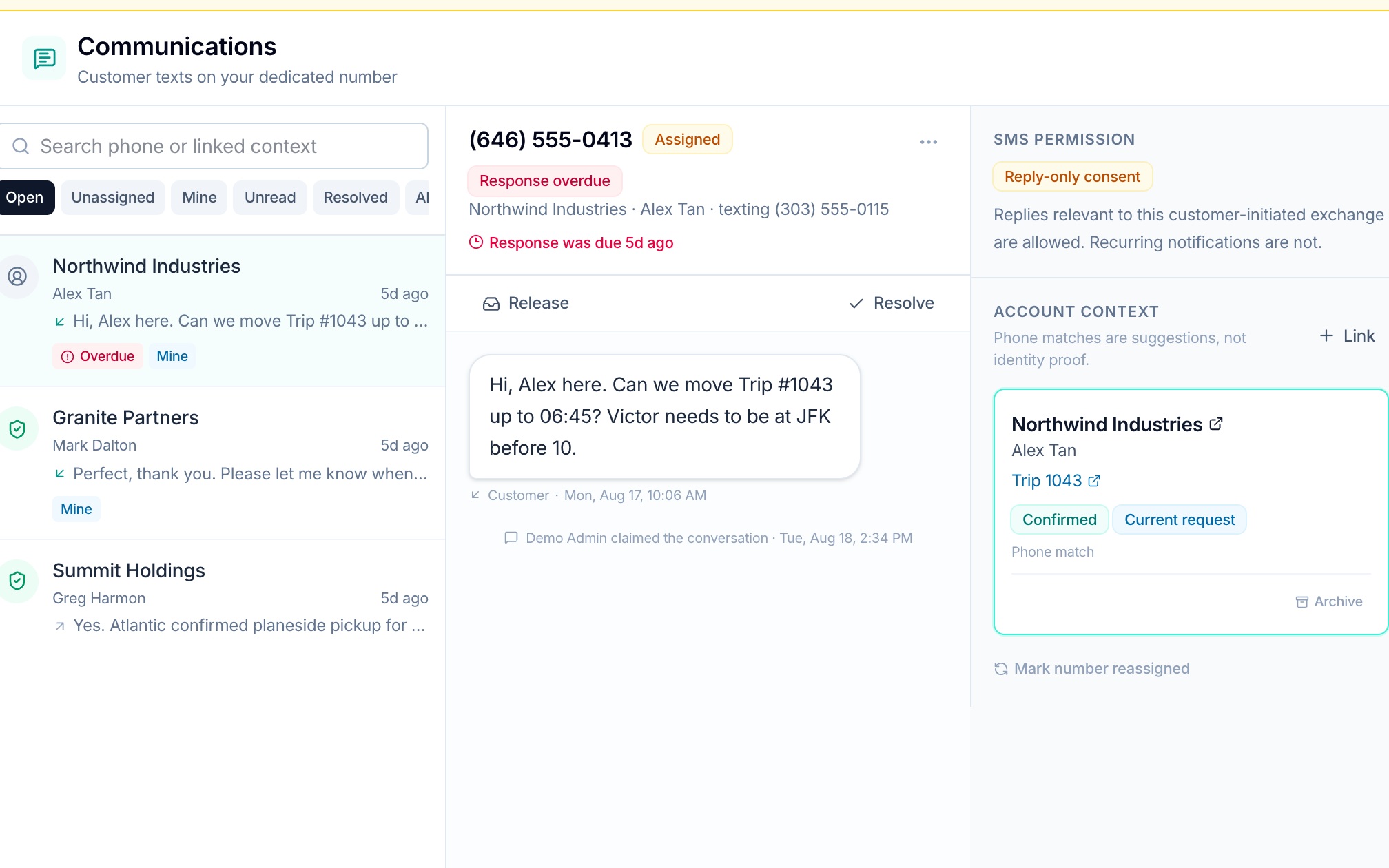This screenshot has height=868, width=1389.
Task: Open the three-dot conversation options menu
Action: pos(928,142)
